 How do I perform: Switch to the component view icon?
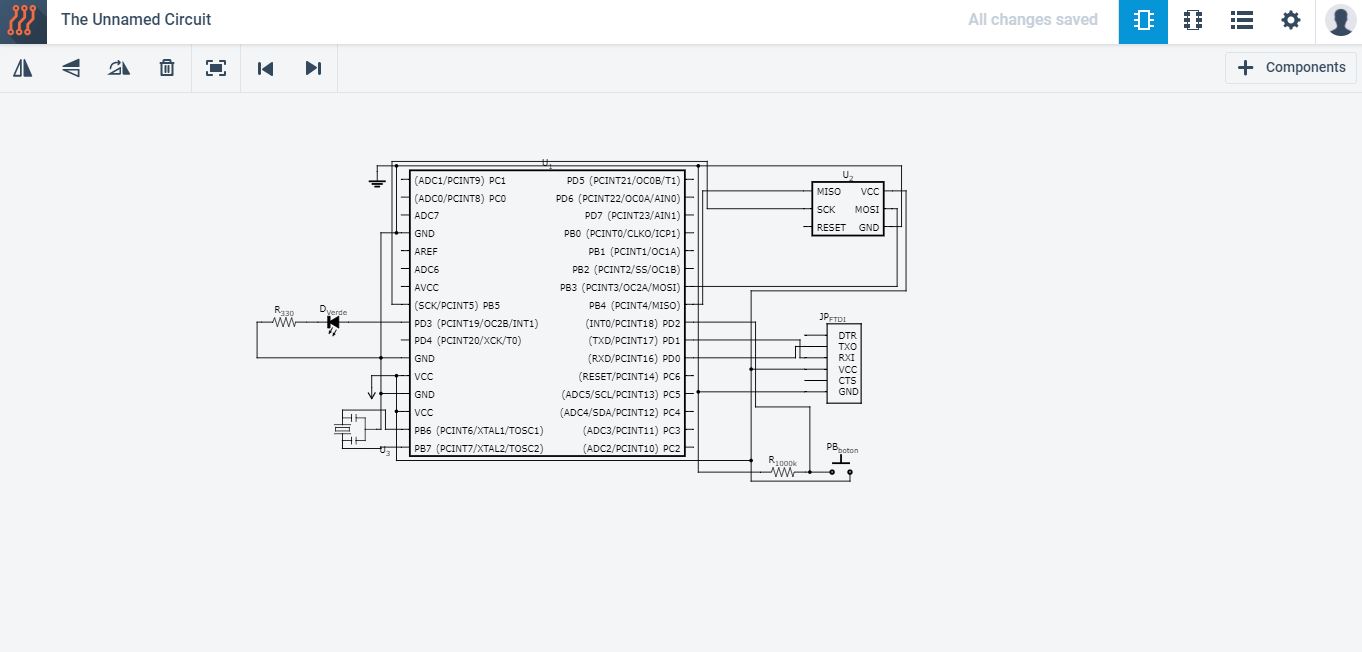(1192, 21)
